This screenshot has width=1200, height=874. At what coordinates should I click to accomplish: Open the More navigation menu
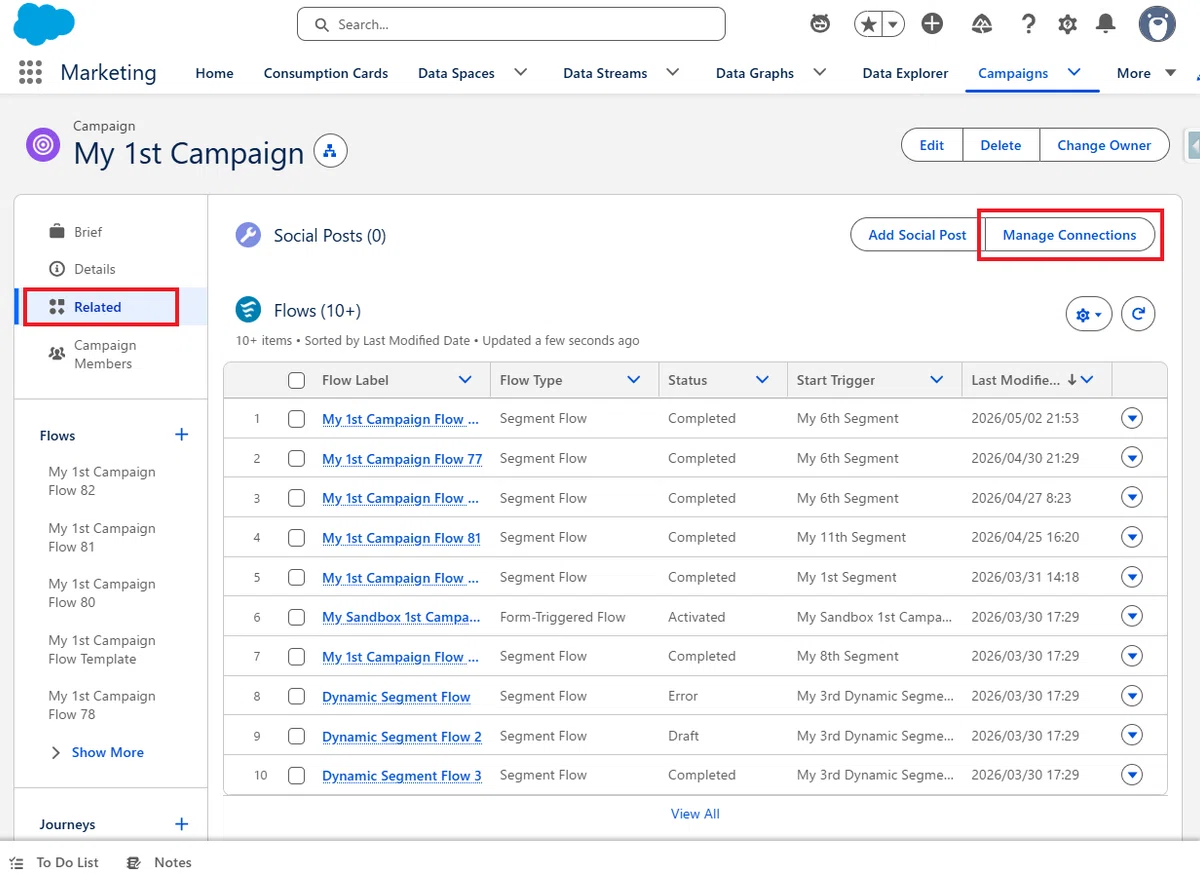(1146, 73)
